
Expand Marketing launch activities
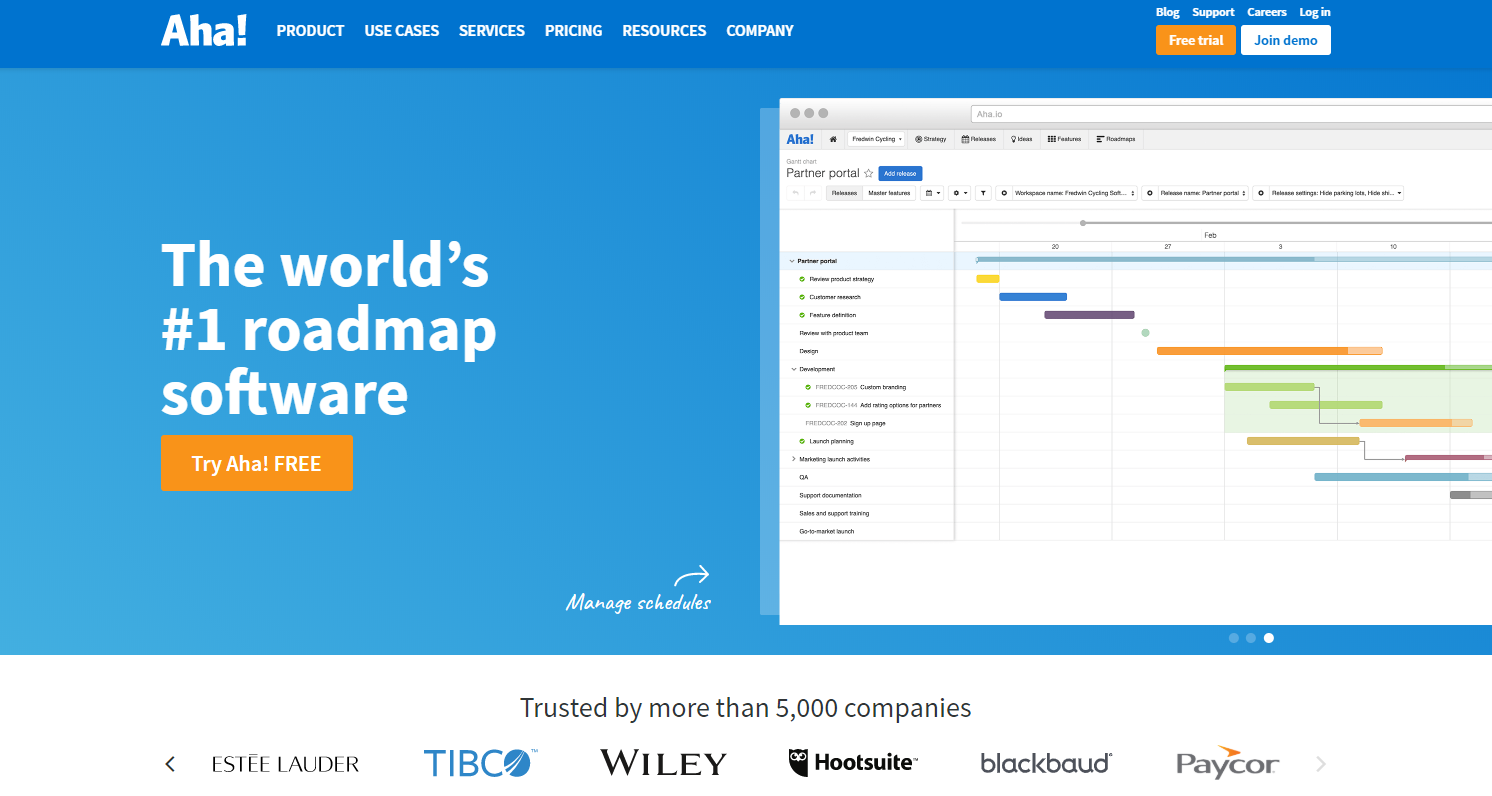(794, 459)
